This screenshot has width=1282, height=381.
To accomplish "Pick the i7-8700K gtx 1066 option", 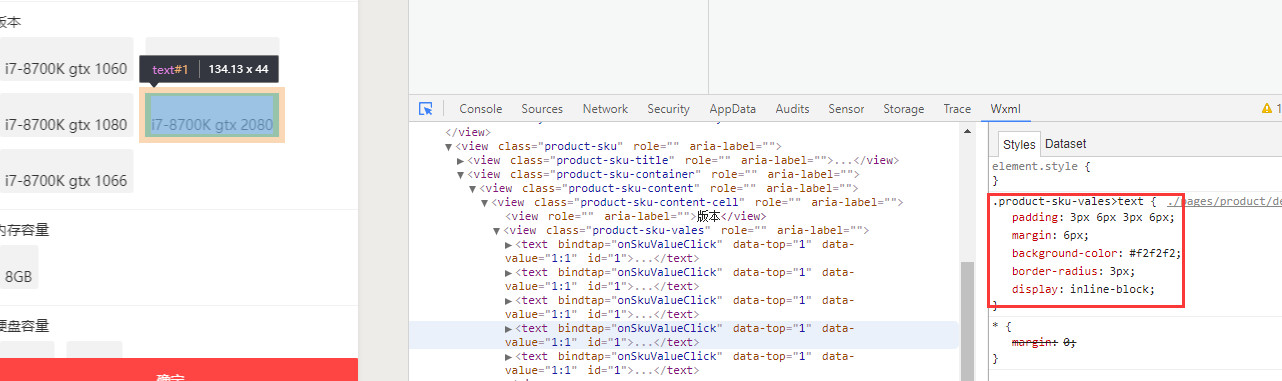I will [x=66, y=171].
